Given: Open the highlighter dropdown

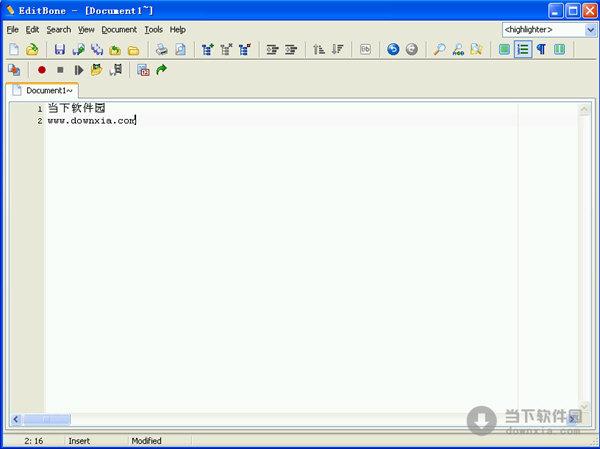Looking at the screenshot, I should click(x=590, y=30).
